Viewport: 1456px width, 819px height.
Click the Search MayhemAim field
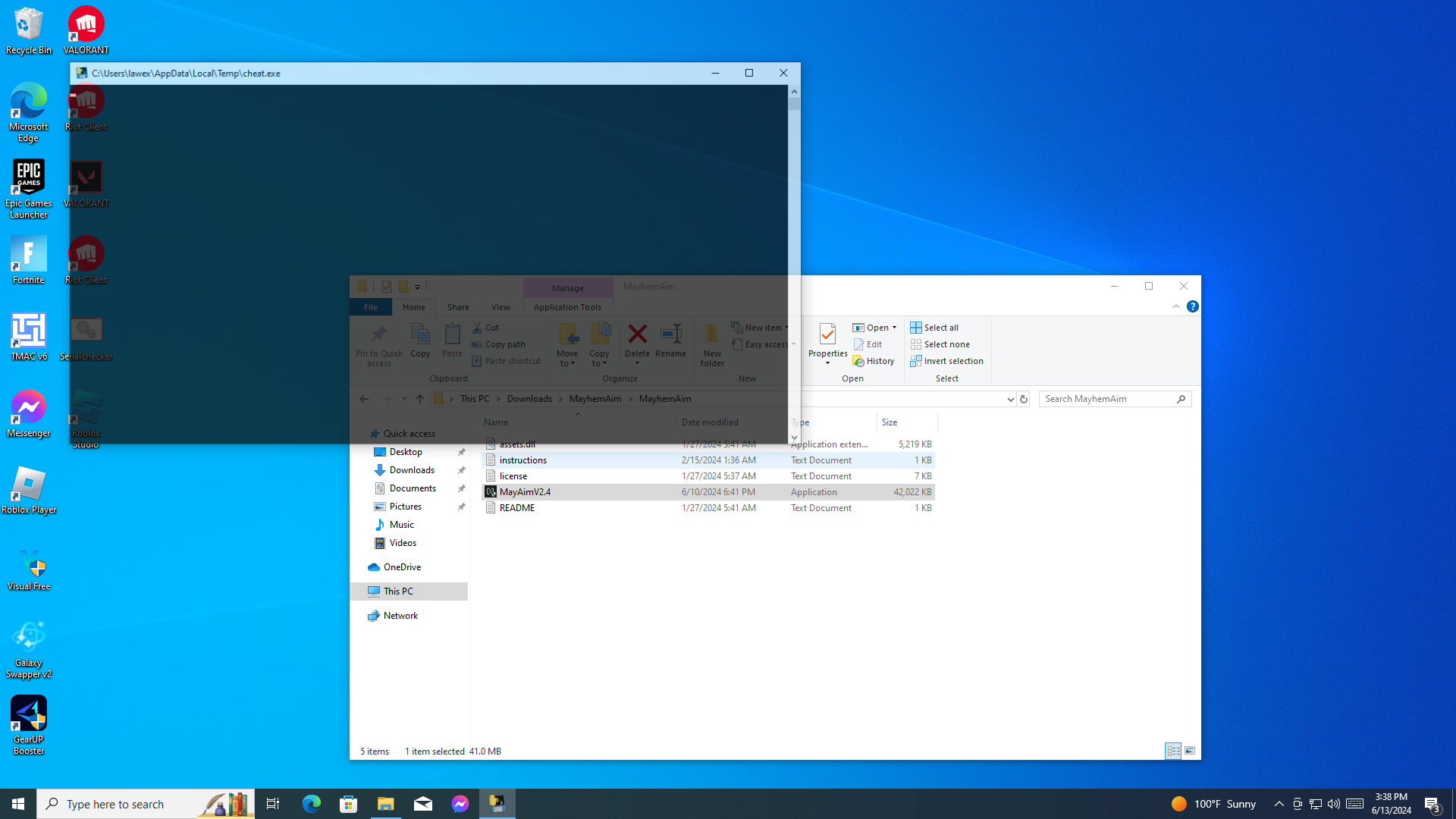1107,400
